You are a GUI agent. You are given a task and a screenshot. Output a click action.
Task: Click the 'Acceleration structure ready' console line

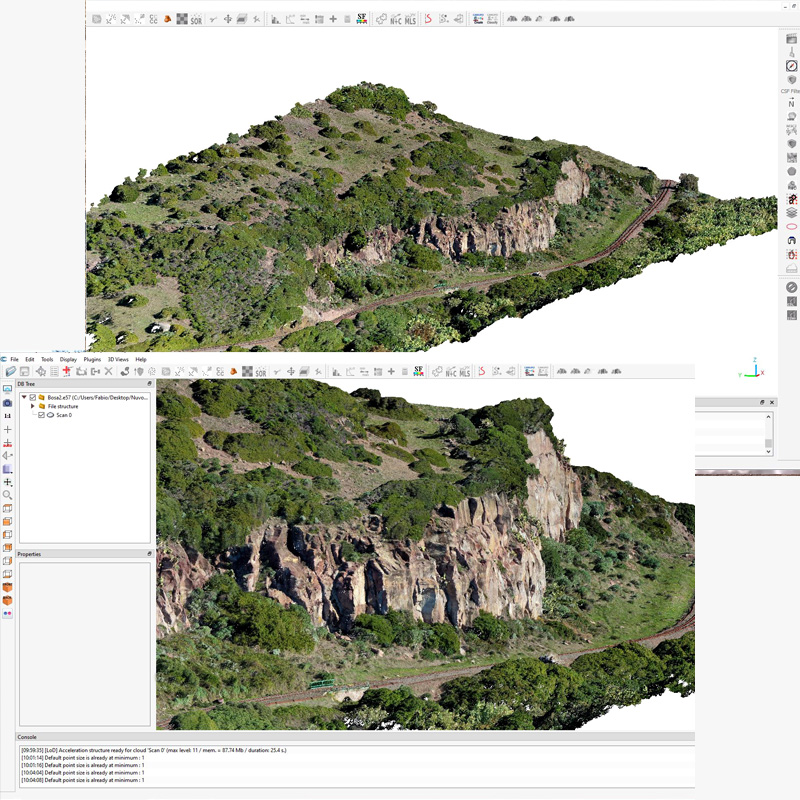click(x=153, y=750)
